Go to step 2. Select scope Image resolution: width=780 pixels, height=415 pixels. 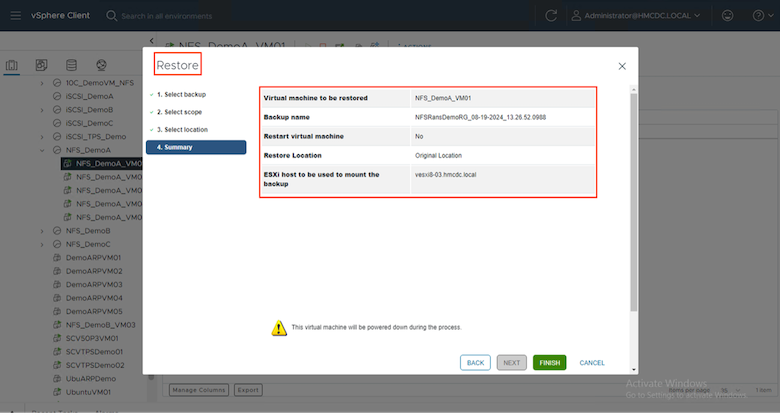point(179,112)
